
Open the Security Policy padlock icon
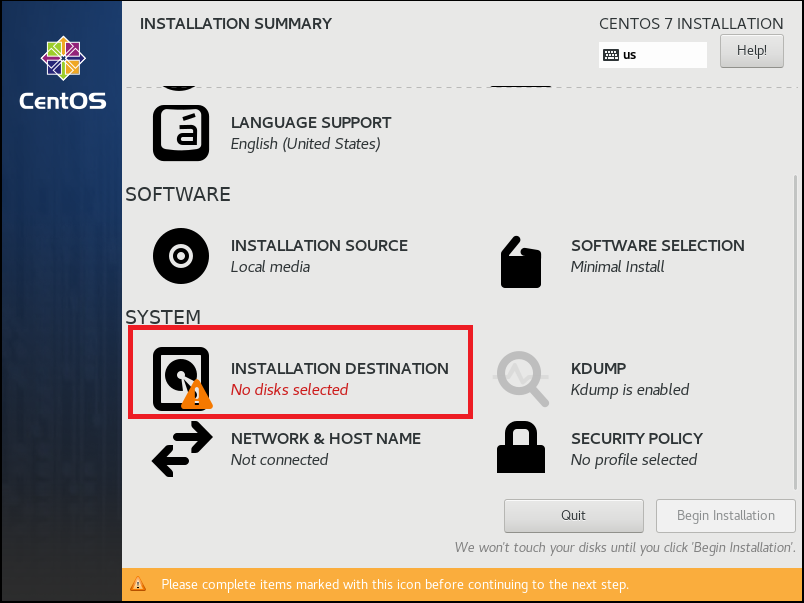521,447
